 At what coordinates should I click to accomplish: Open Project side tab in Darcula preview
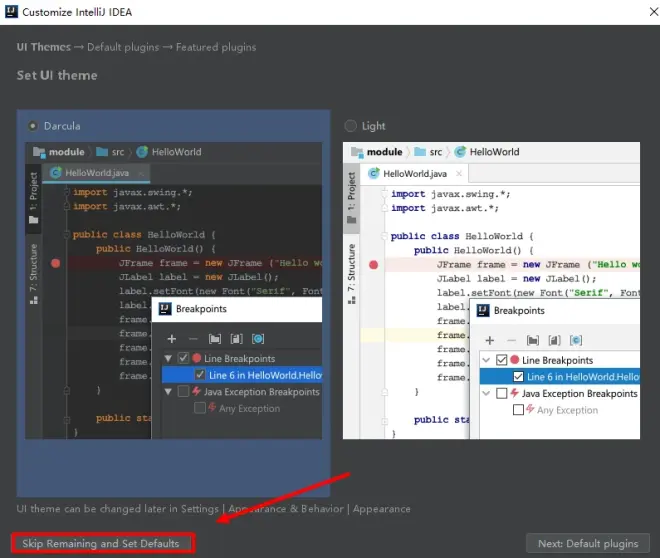point(34,198)
